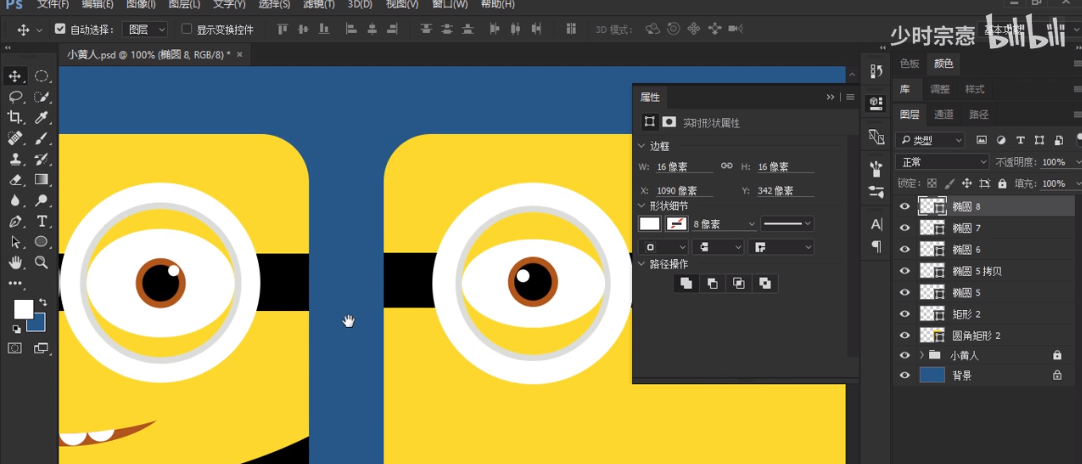Switch to the 通道 tab
Screen dimensions: 1082x464
[x=944, y=115]
